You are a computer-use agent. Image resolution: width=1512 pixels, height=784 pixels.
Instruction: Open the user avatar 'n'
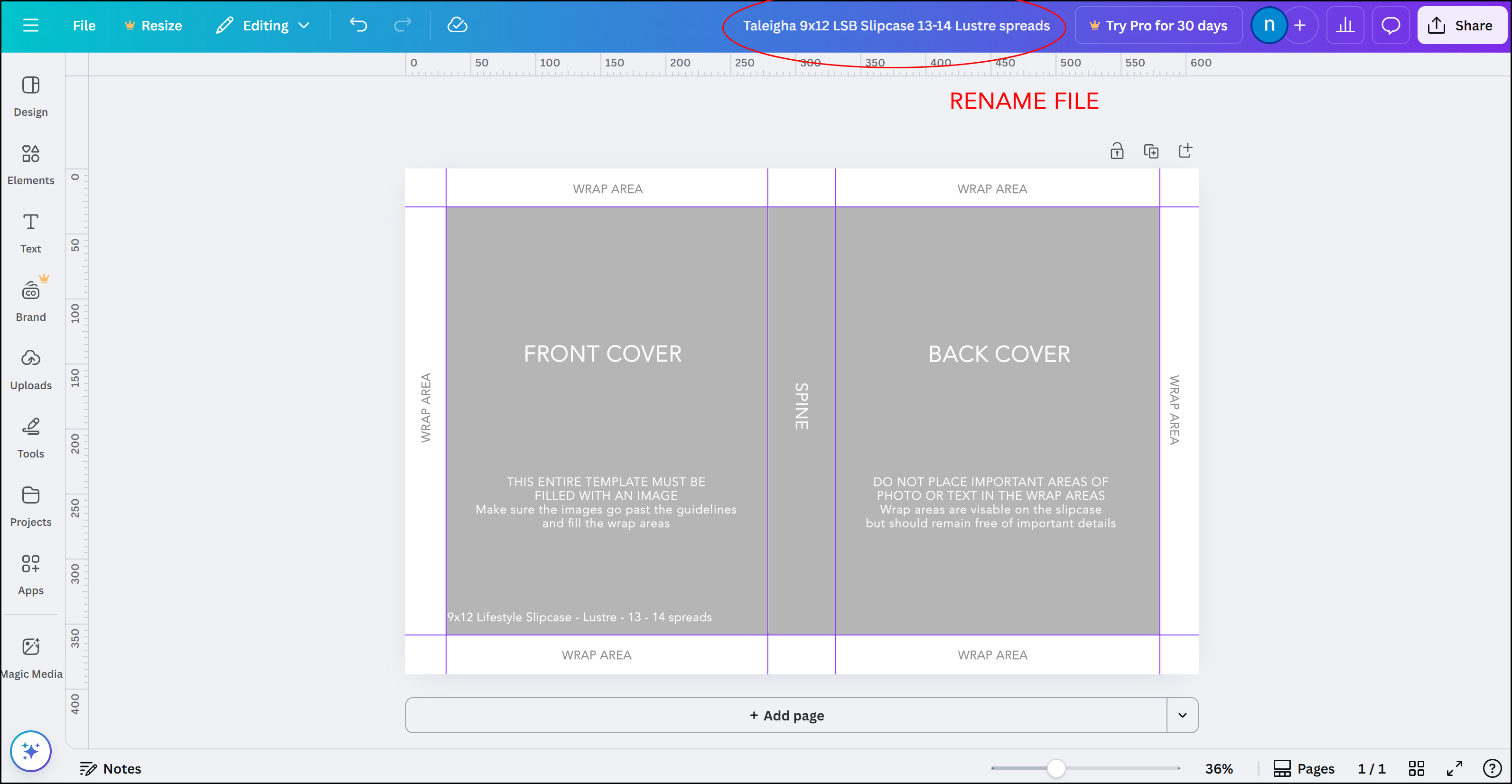click(x=1269, y=25)
